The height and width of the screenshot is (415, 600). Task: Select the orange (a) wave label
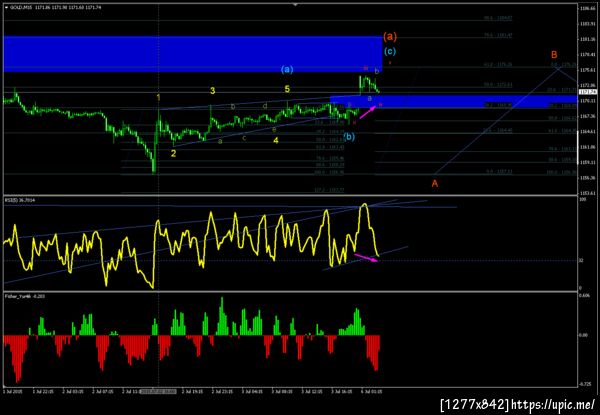pos(390,37)
